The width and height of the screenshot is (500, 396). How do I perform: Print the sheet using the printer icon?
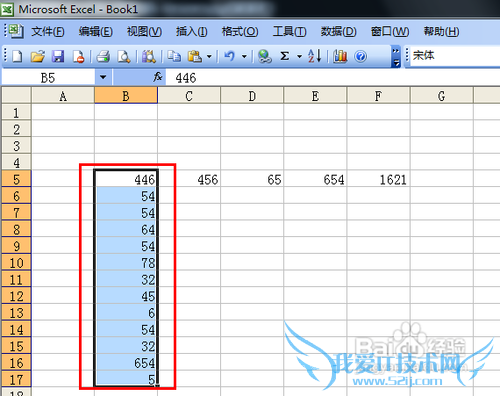pyautogui.click(x=103, y=56)
